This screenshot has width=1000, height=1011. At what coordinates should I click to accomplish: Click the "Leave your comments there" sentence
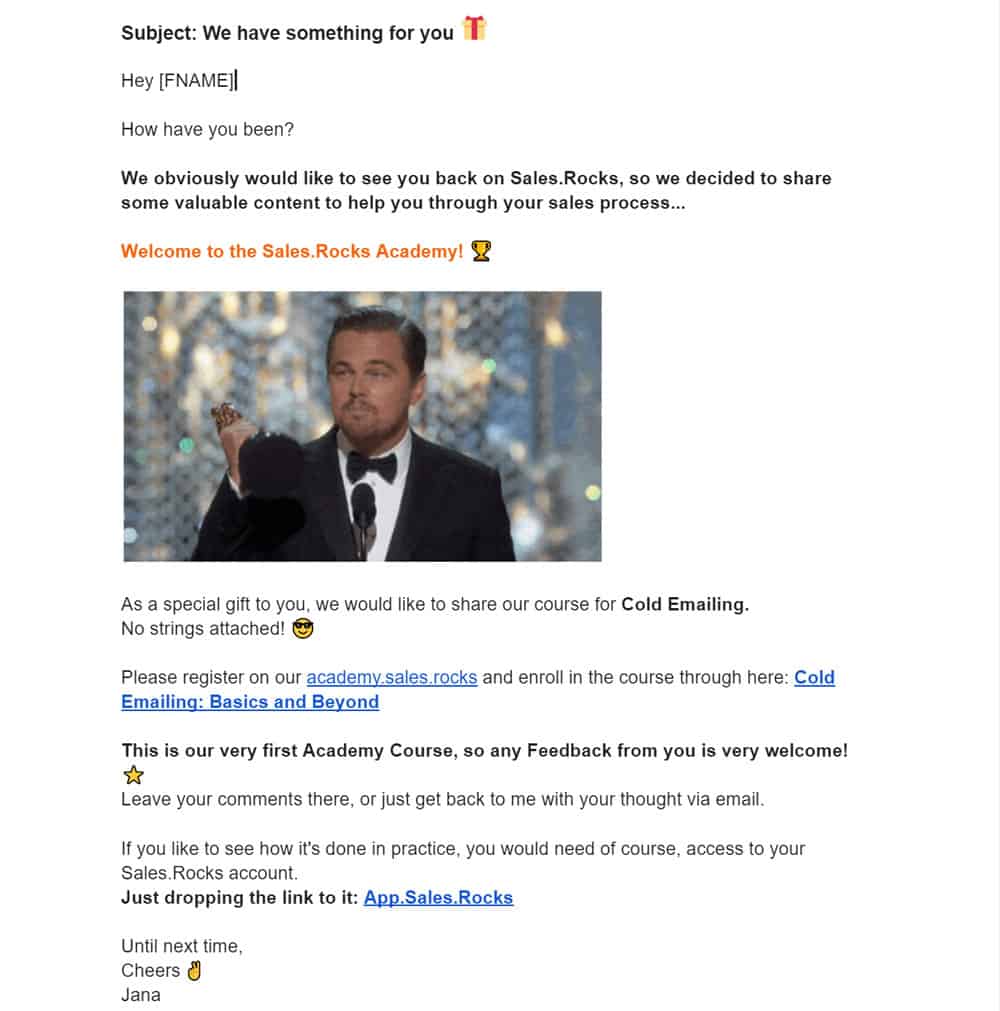click(440, 799)
